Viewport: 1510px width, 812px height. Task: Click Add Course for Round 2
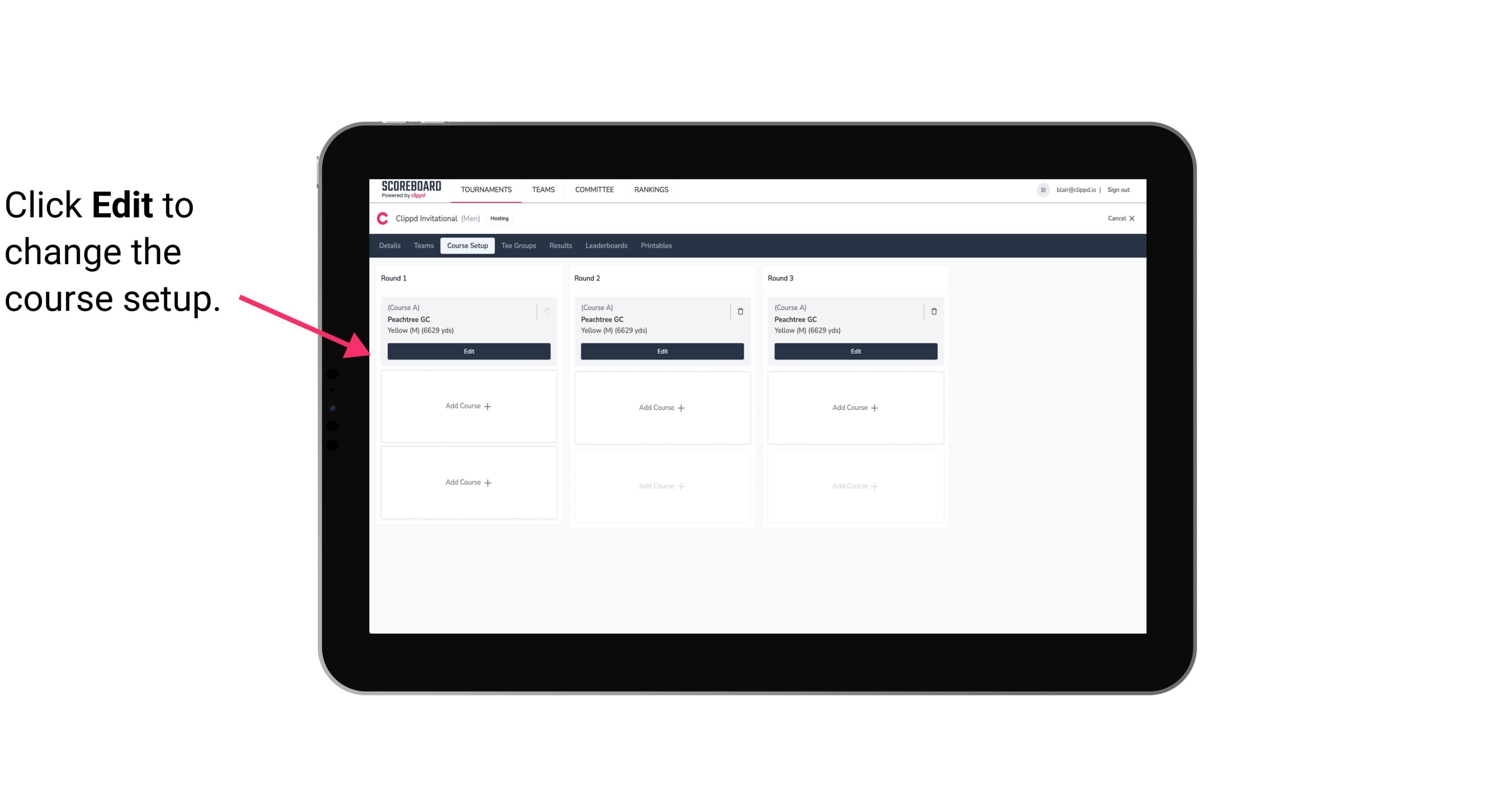tap(662, 406)
